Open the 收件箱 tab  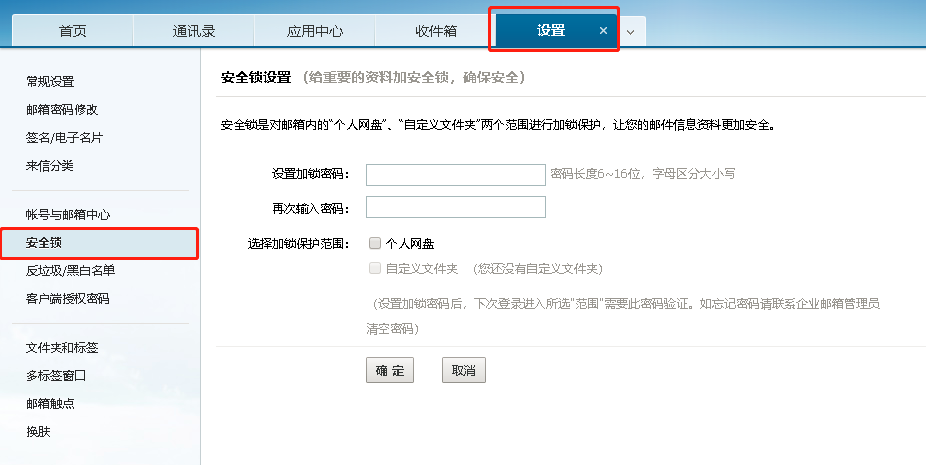(x=436, y=31)
